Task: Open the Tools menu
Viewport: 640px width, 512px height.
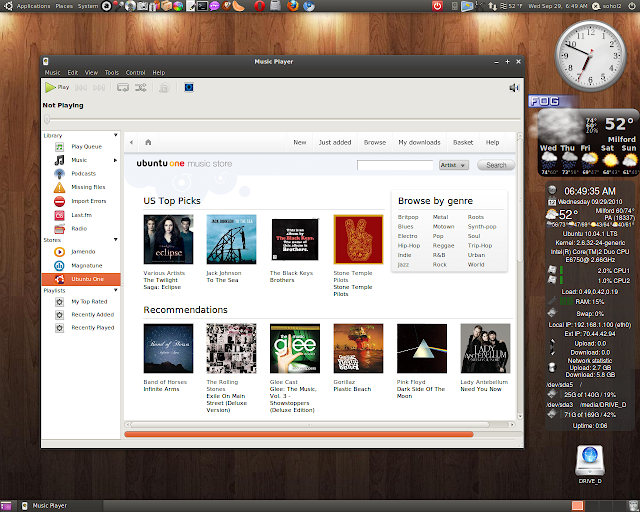Action: tap(111, 72)
